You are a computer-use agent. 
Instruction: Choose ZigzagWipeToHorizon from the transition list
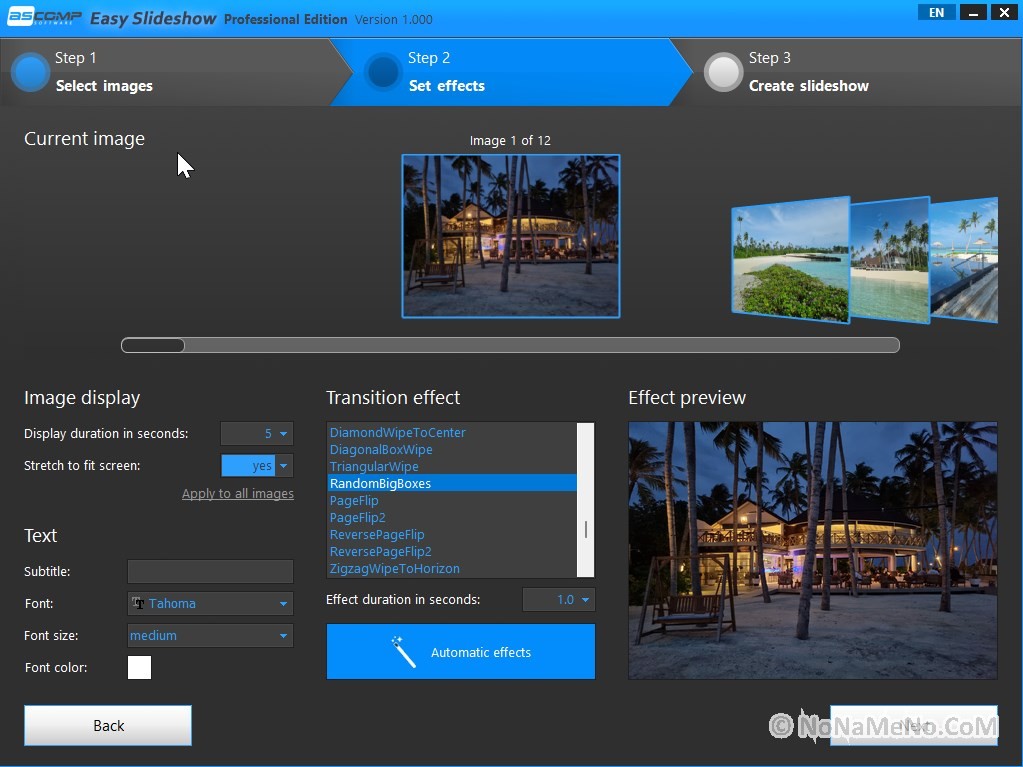[x=394, y=568]
